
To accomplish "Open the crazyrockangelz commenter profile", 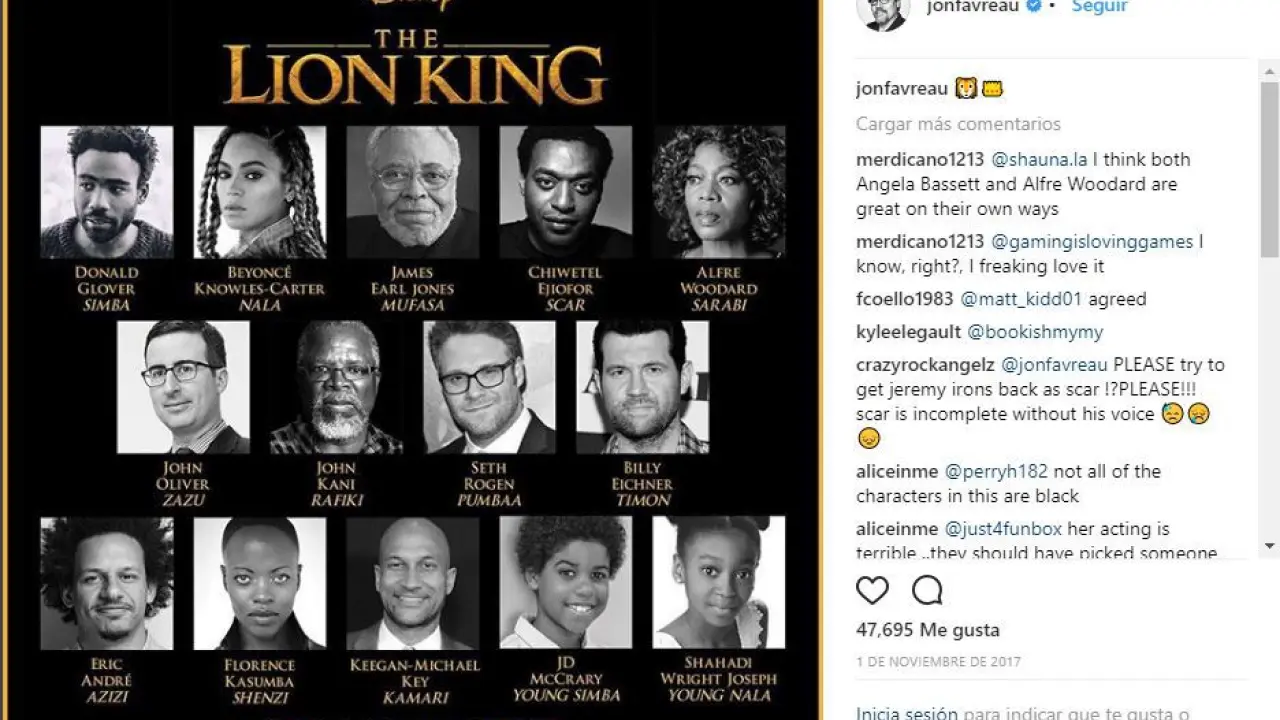I will pos(923,364).
